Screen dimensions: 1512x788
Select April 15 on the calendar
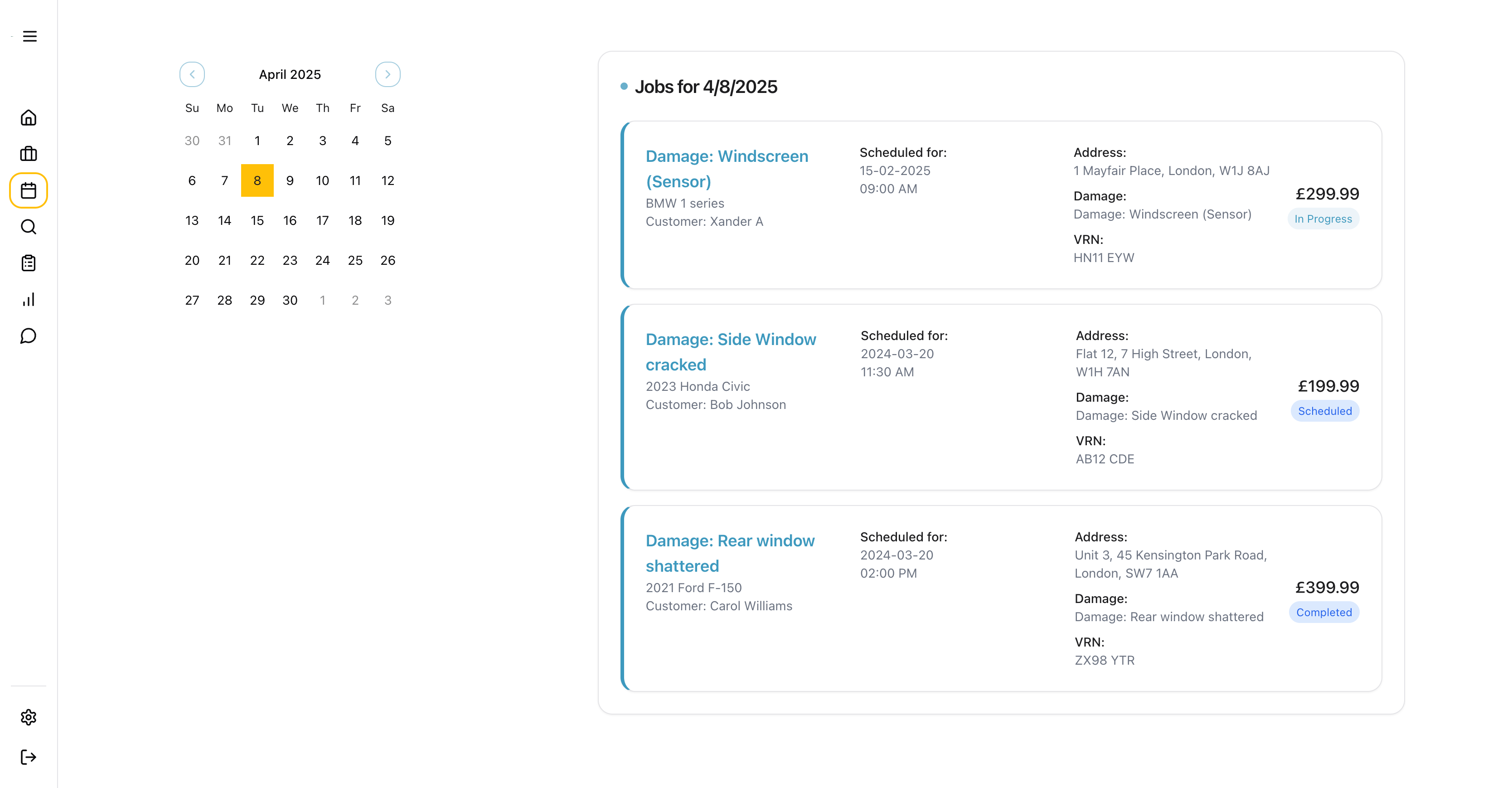tap(257, 220)
